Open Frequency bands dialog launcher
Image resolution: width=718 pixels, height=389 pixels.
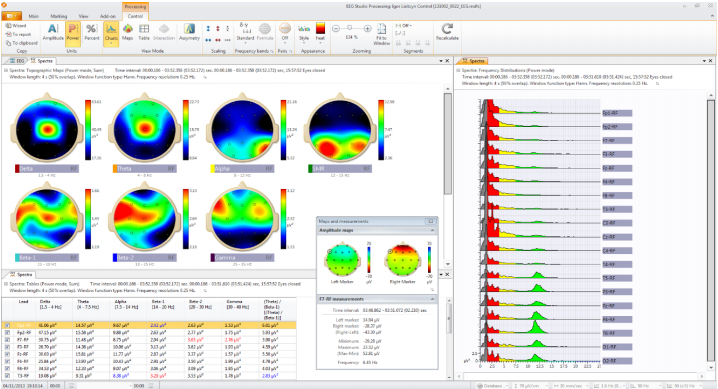272,51
